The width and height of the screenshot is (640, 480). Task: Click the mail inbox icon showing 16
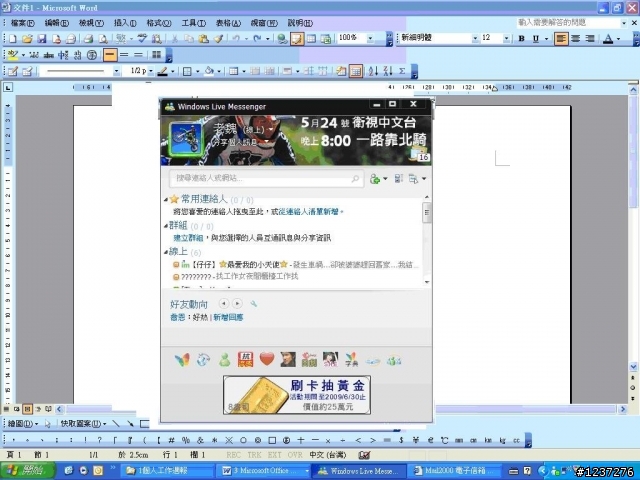(x=420, y=154)
